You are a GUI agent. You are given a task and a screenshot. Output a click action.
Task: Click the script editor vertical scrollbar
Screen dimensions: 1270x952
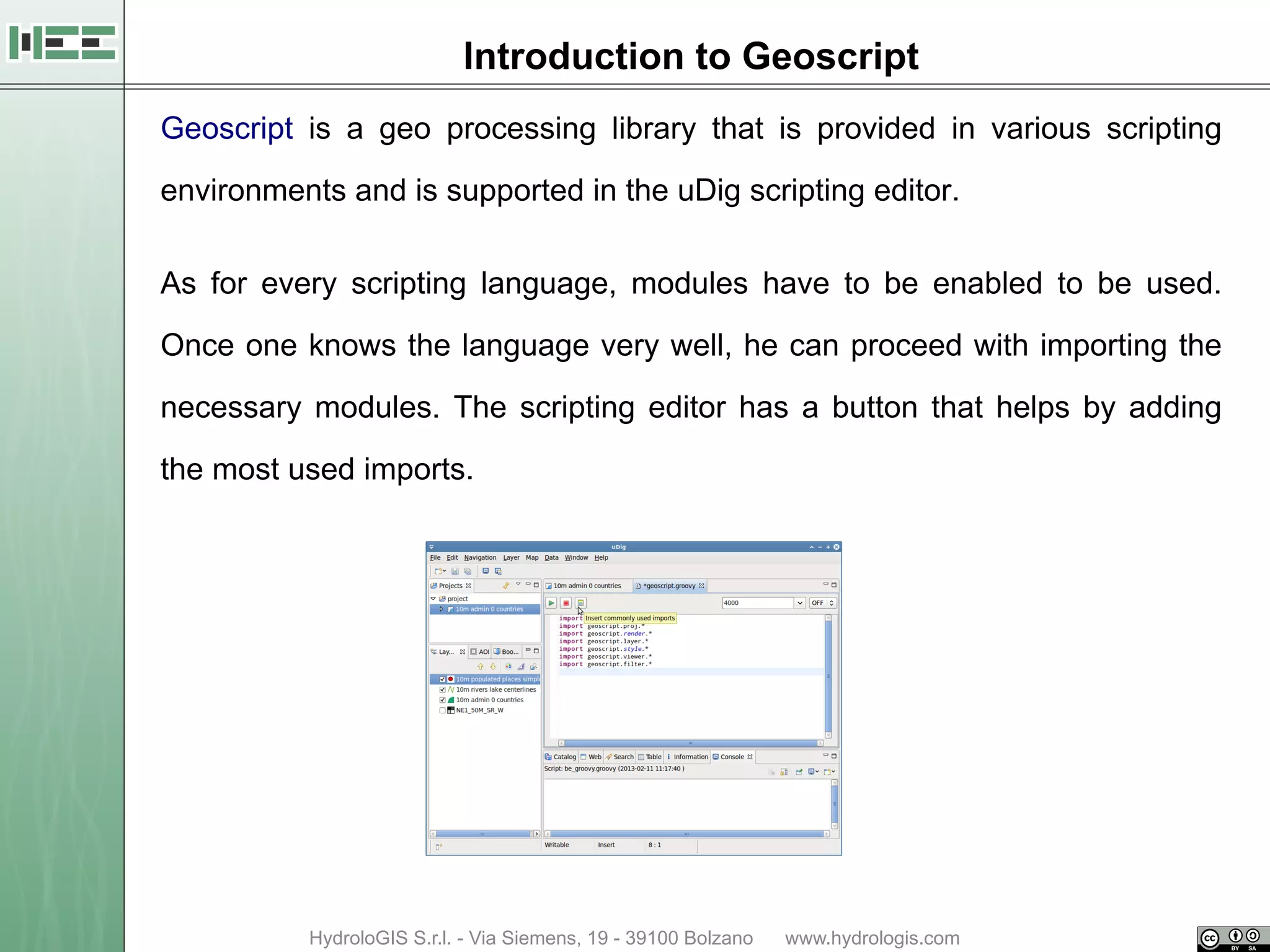point(828,676)
